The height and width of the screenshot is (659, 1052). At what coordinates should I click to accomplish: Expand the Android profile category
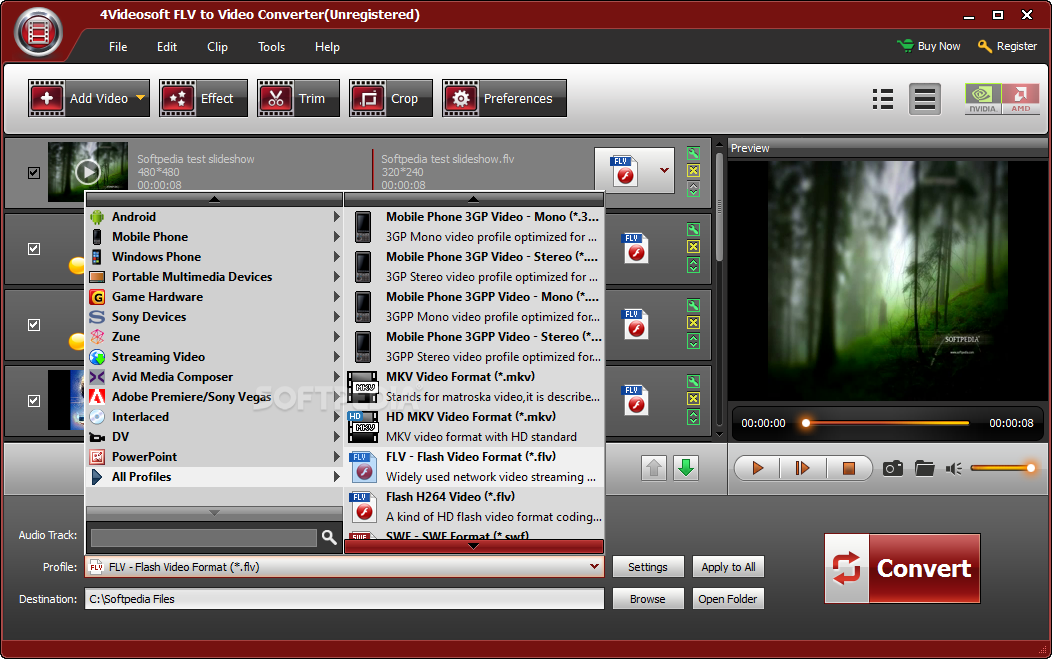tap(215, 217)
